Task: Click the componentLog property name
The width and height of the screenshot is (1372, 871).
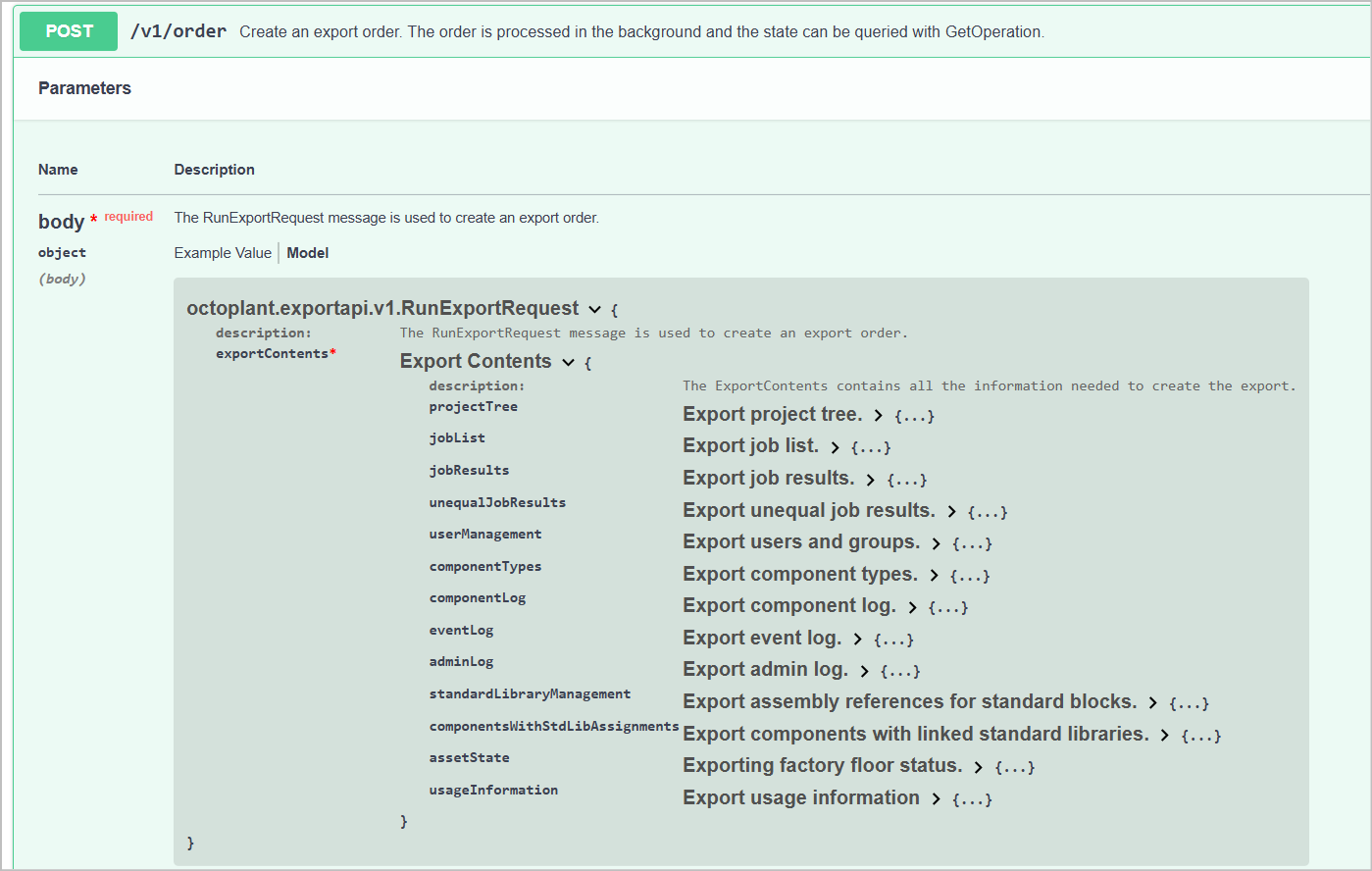Action: [x=478, y=597]
